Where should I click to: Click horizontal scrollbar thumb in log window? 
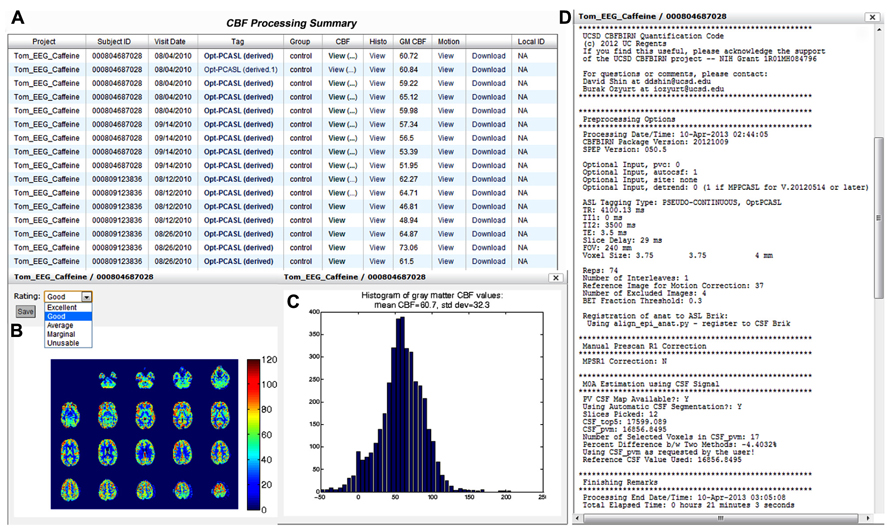tap(720, 518)
